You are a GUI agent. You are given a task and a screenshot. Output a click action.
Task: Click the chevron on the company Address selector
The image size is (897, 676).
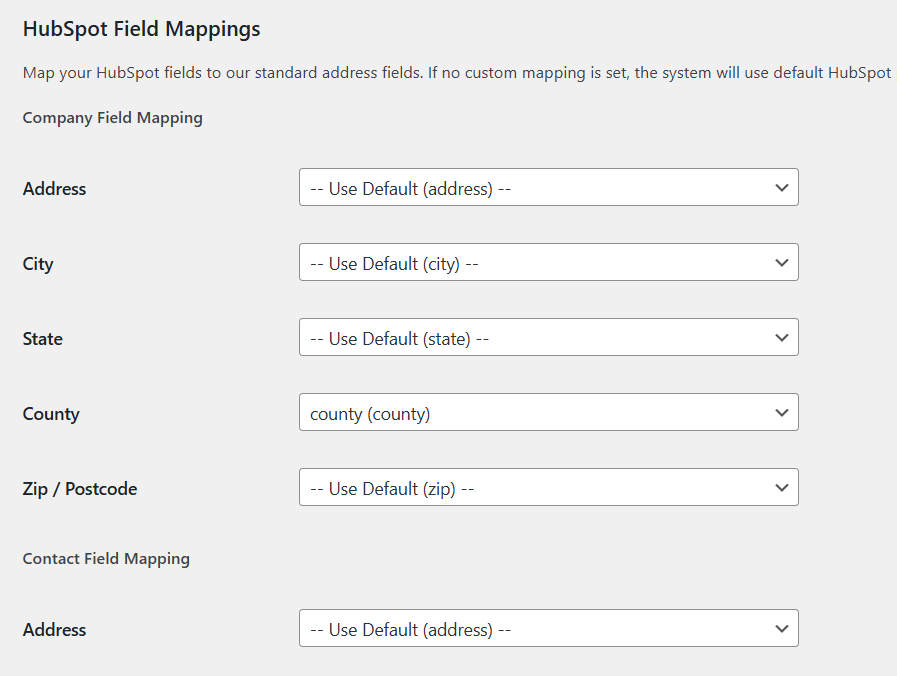point(783,187)
